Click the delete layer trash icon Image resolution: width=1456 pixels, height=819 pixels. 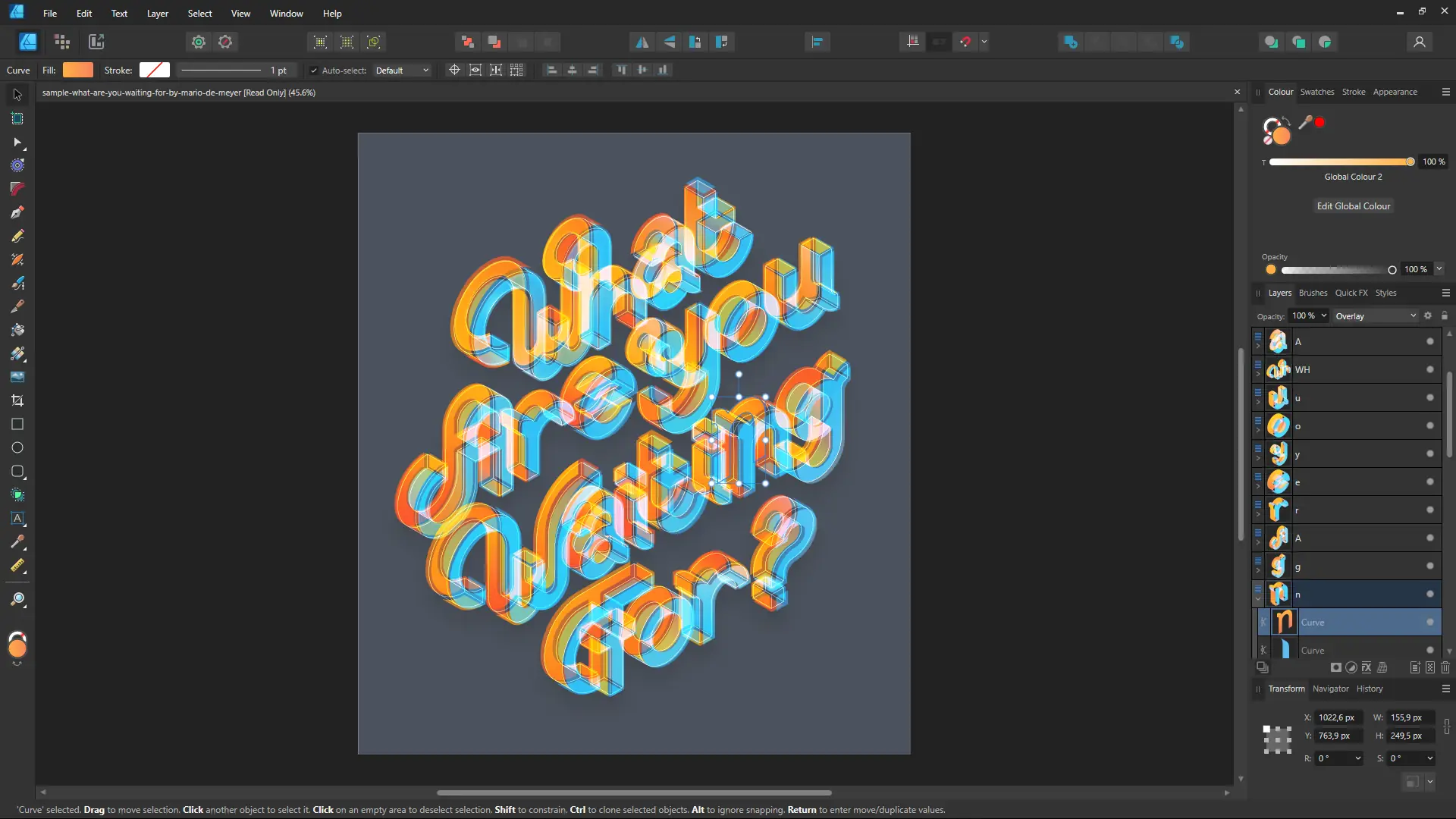1445,667
